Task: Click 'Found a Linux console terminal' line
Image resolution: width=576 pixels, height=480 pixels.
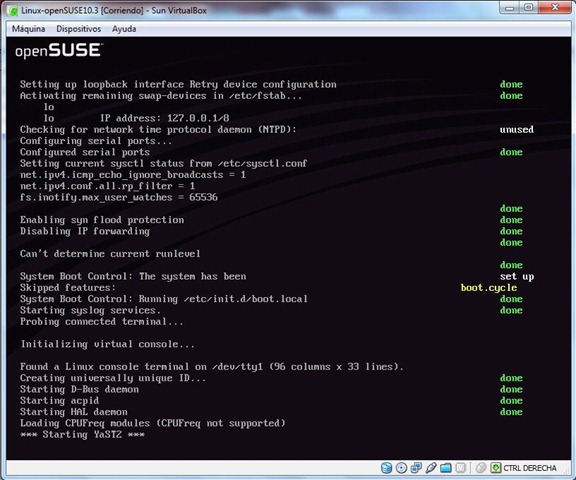Action: [212, 367]
